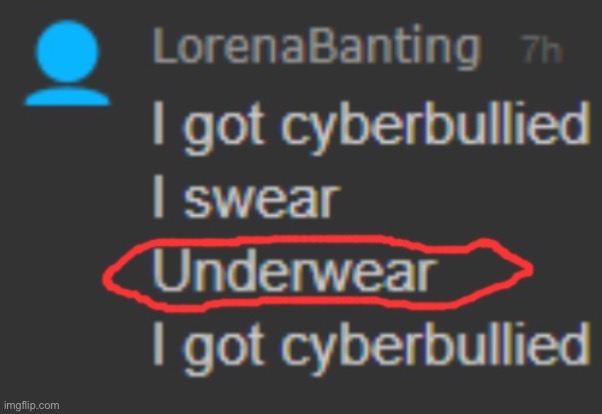Viewport: 602px width, 414px height.
Task: Click the blue user avatar icon
Action: coord(67,63)
